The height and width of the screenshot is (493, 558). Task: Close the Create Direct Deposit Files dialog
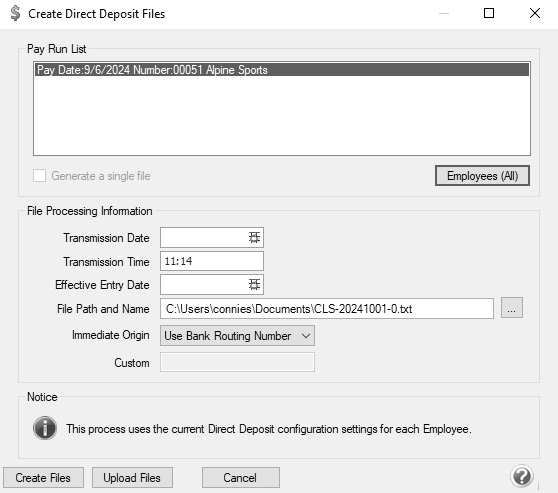(x=535, y=14)
